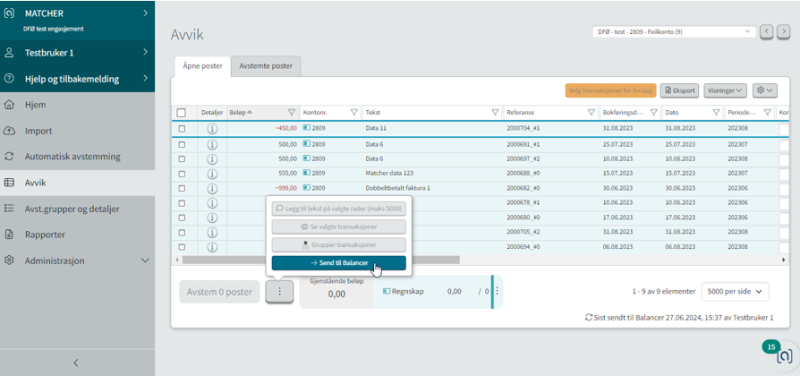Open the Import sidebar item
Viewport: 800px width, 376px height.
click(x=77, y=131)
